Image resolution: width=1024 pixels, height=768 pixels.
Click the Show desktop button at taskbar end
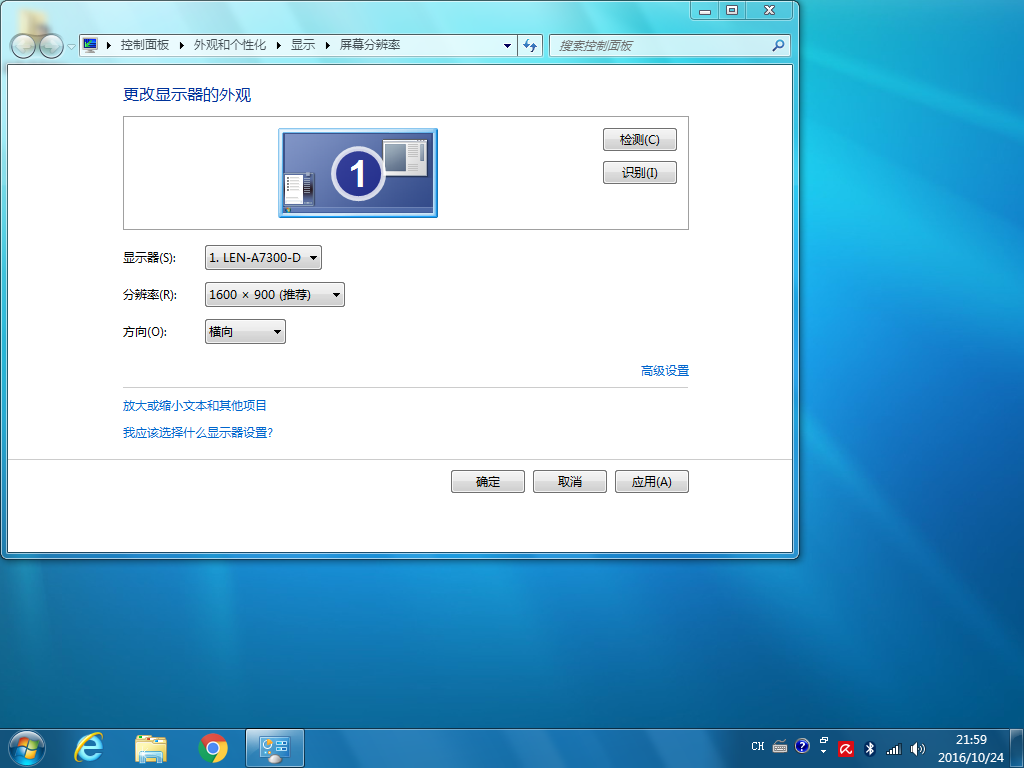pos(1017,748)
